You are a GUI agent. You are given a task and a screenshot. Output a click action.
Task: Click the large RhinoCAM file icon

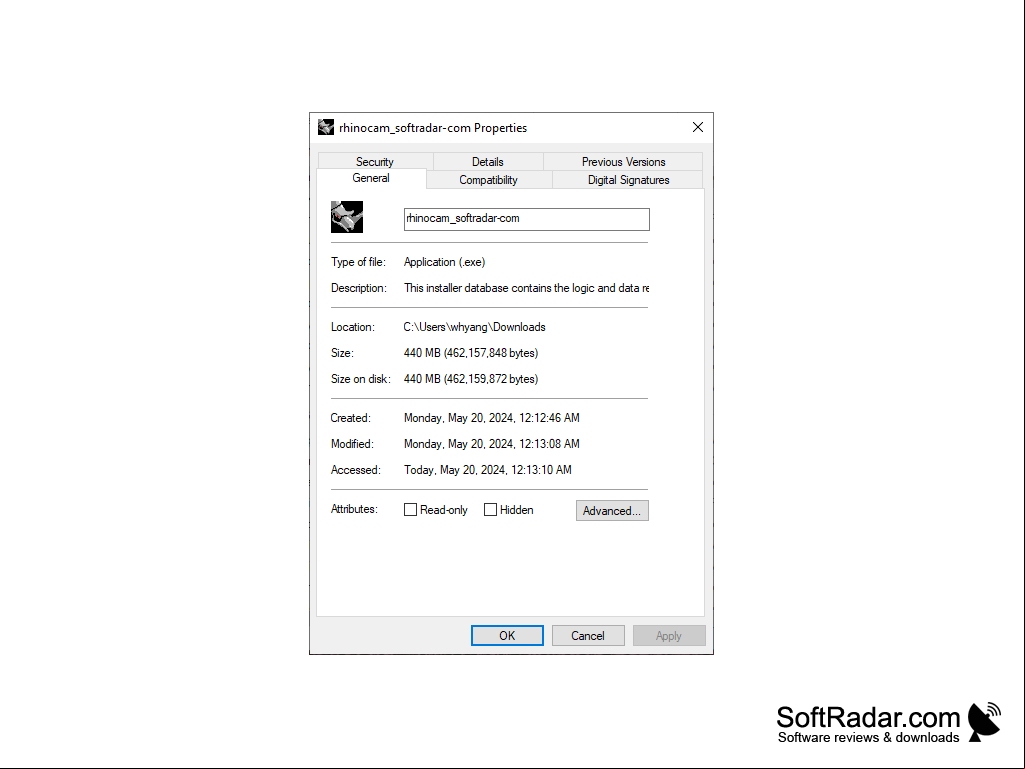coord(346,217)
